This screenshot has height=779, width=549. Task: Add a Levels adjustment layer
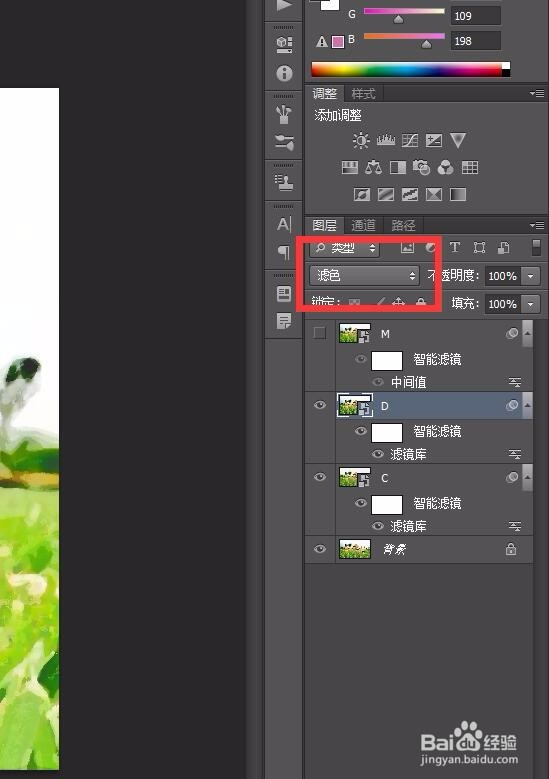[386, 141]
